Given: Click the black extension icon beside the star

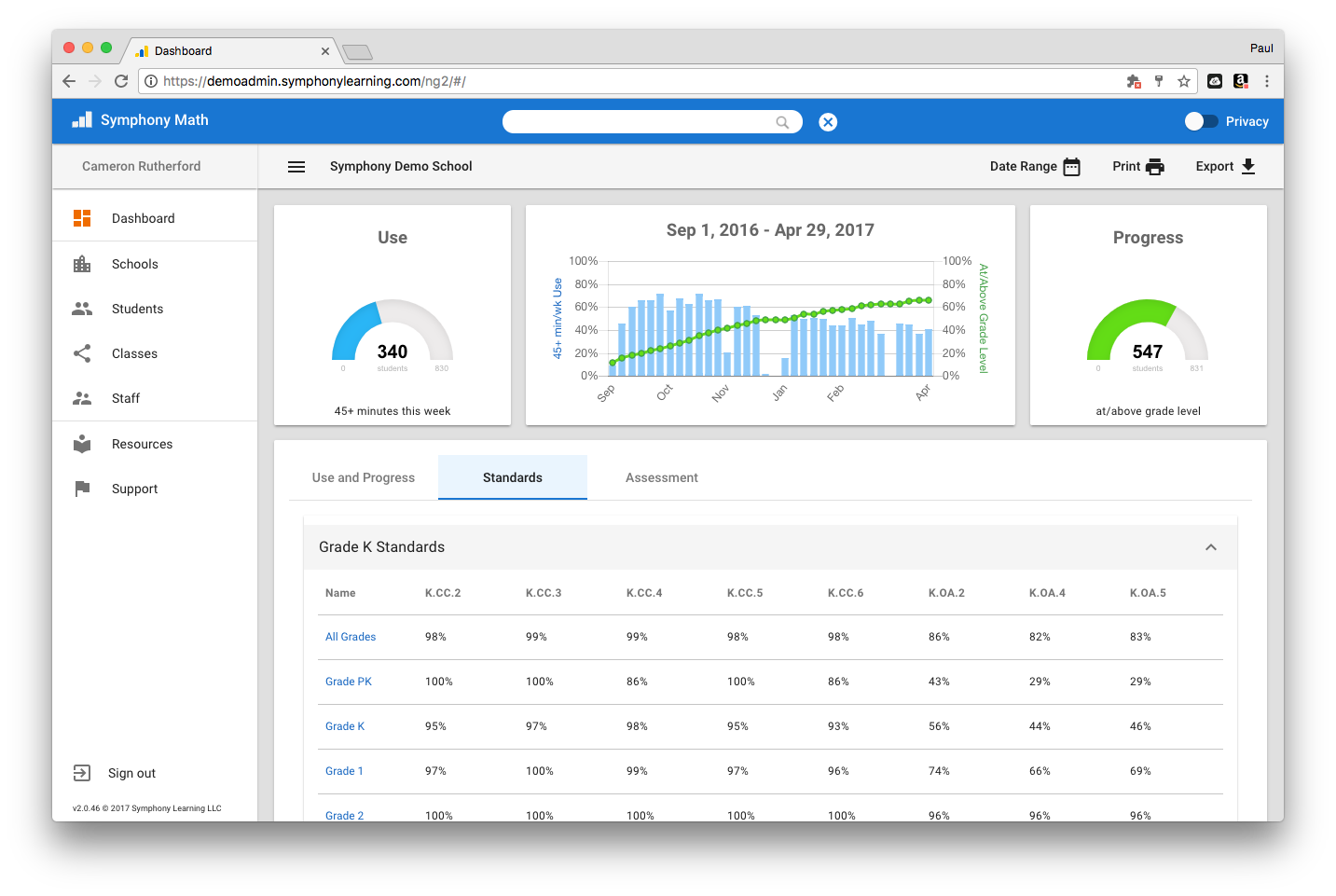Looking at the screenshot, I should point(1215,81).
